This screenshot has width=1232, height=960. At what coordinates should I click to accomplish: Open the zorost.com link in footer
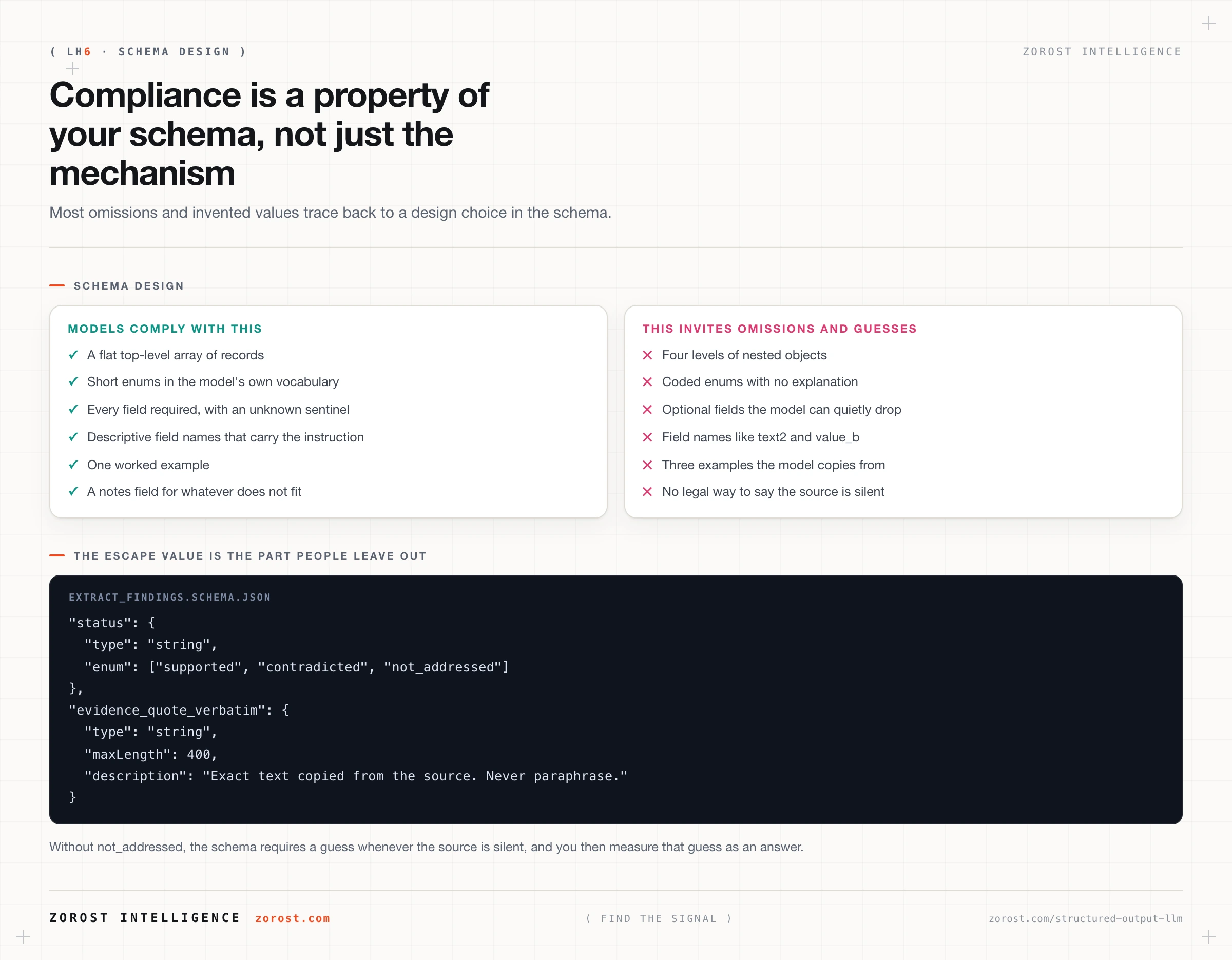[292, 918]
